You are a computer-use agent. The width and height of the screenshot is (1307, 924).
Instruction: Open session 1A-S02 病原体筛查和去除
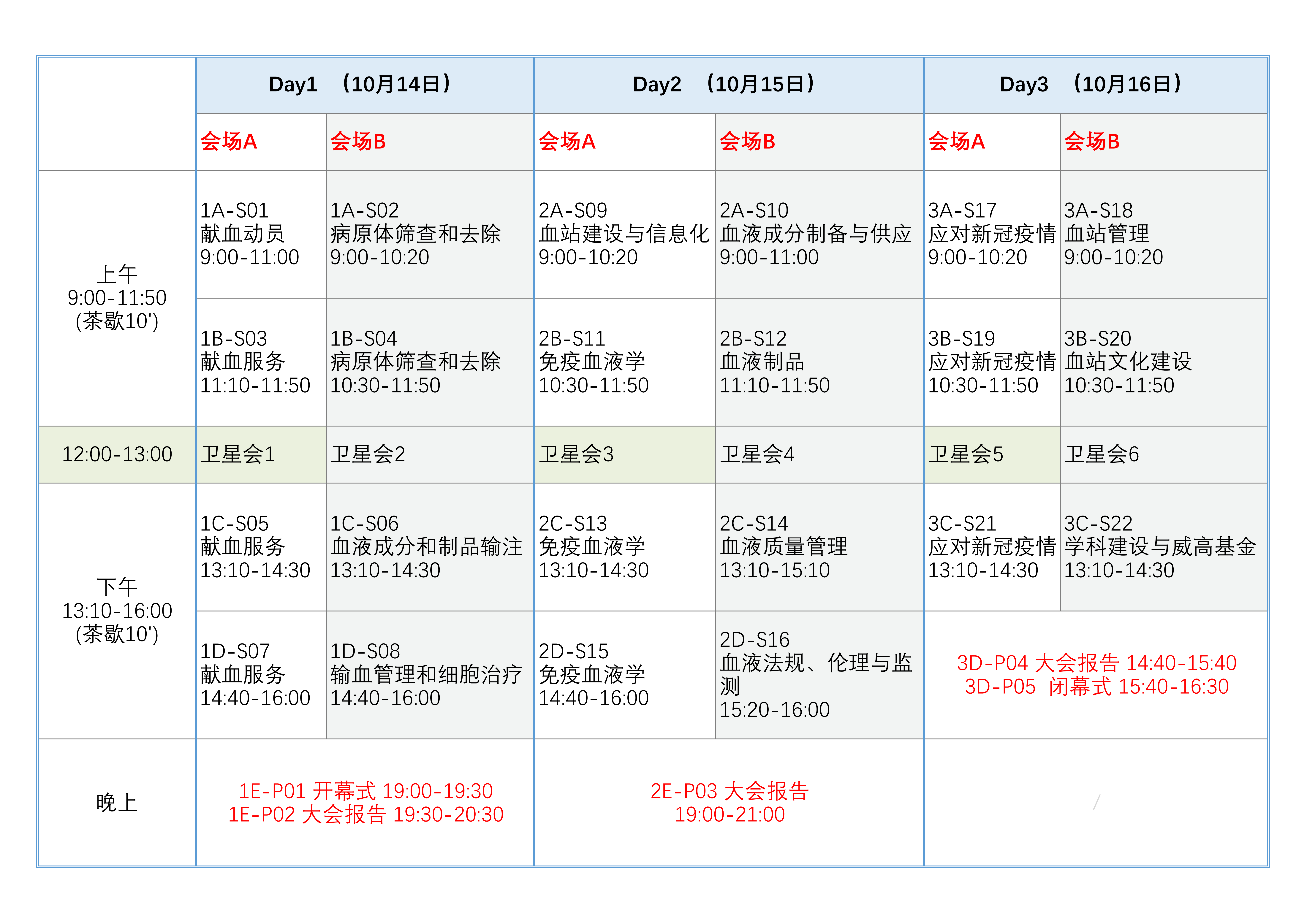tap(430, 234)
